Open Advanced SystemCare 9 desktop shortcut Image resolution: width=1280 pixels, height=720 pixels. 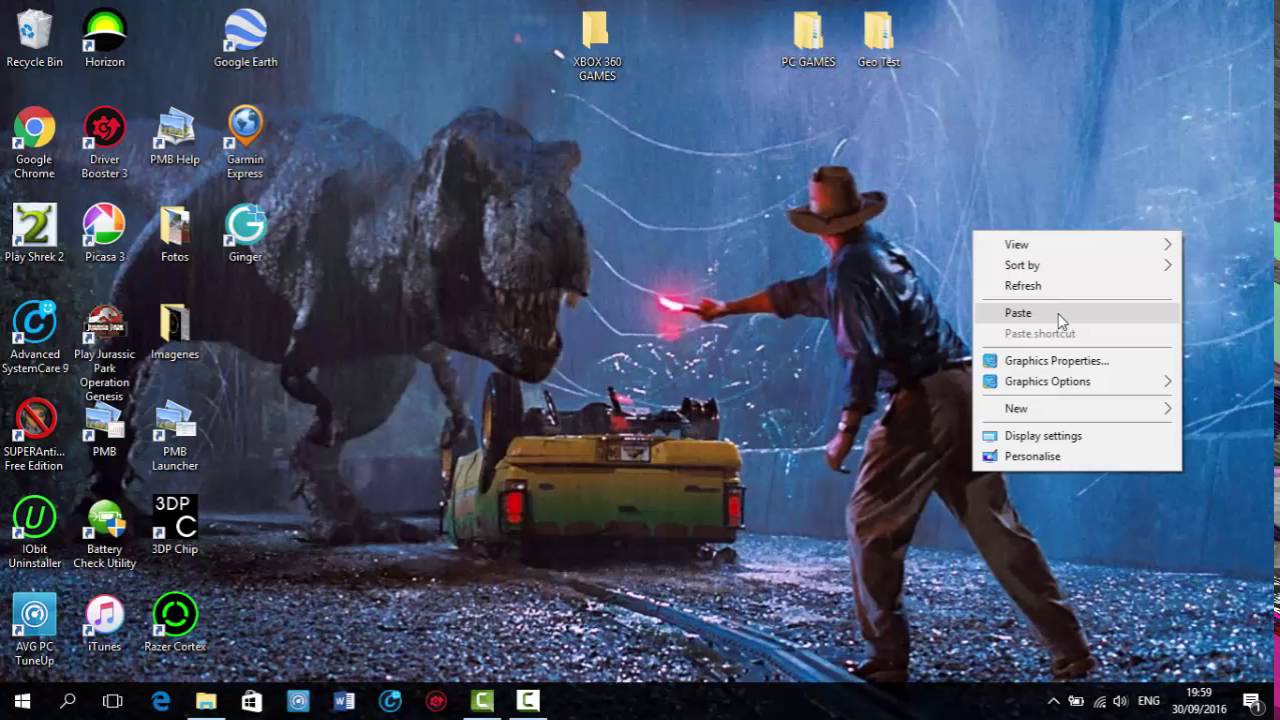click(35, 338)
